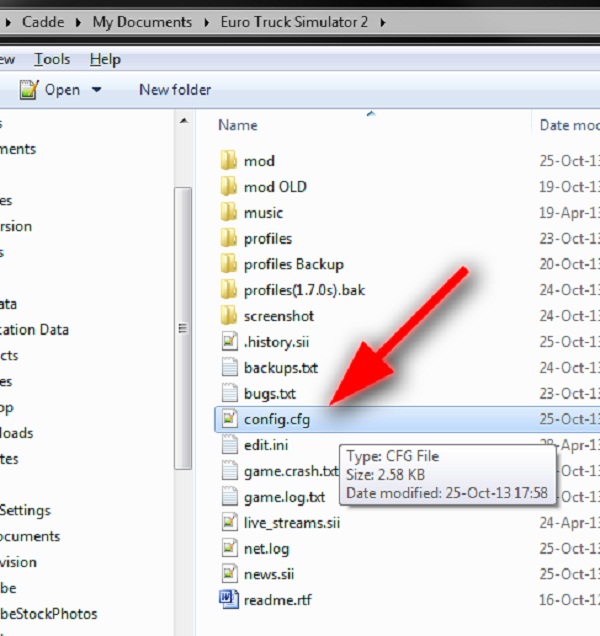
Task: Select the file name config.cfg
Action: 277,419
